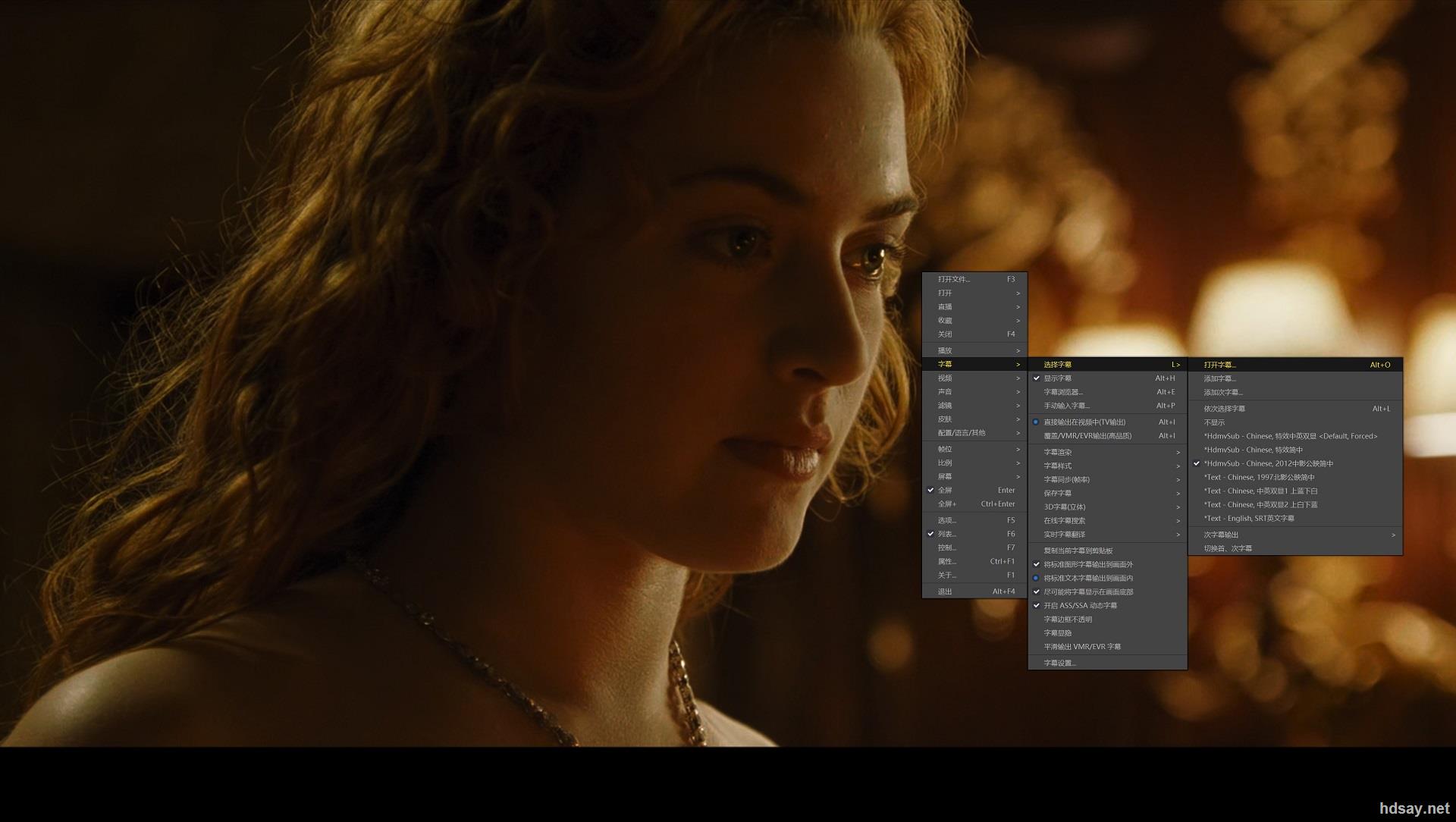Screen dimensions: 1456x822
Task: Expand the 播放 submenu
Action: pos(974,350)
